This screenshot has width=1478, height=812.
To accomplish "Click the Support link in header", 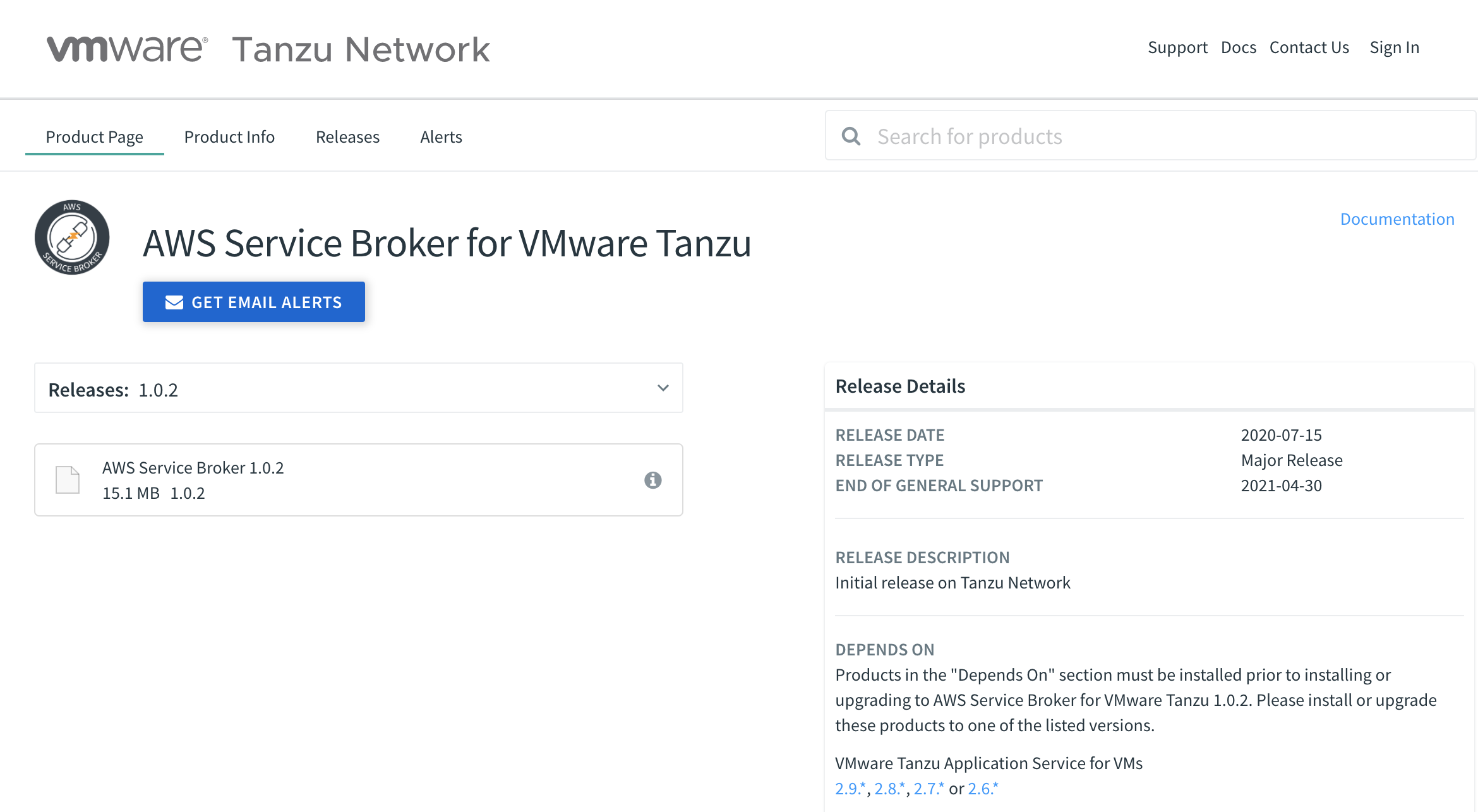I will [x=1177, y=47].
